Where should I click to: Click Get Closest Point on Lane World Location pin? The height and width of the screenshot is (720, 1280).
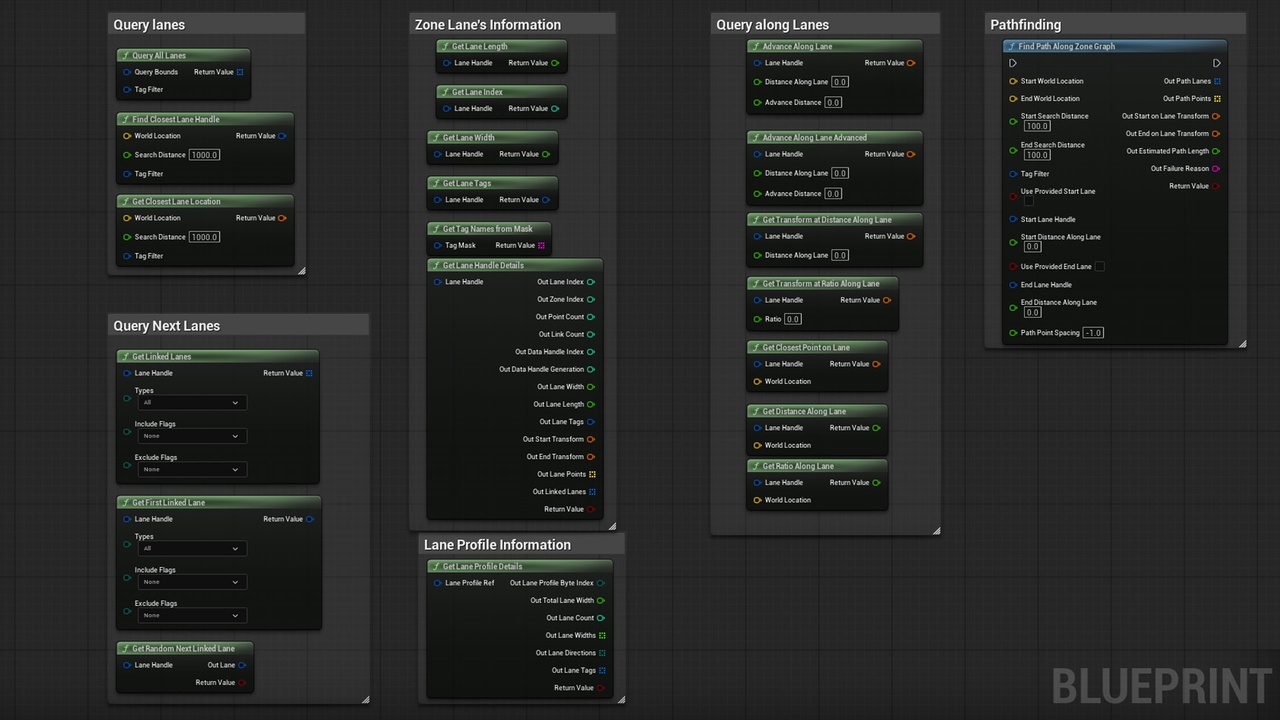758,381
